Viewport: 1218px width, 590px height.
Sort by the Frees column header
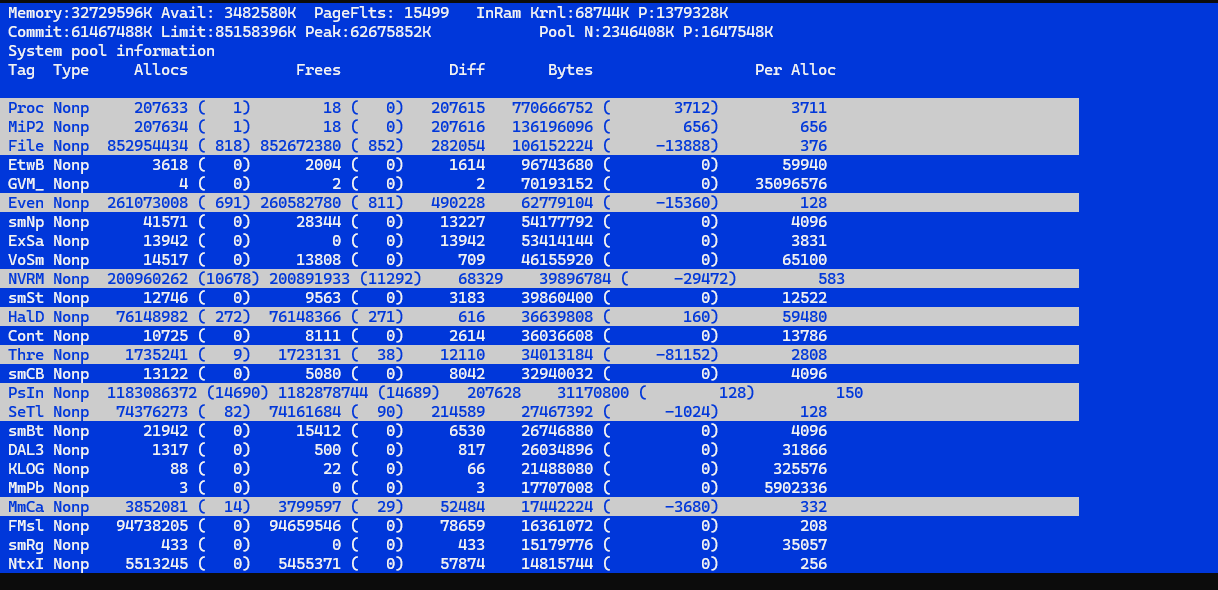tap(318, 70)
